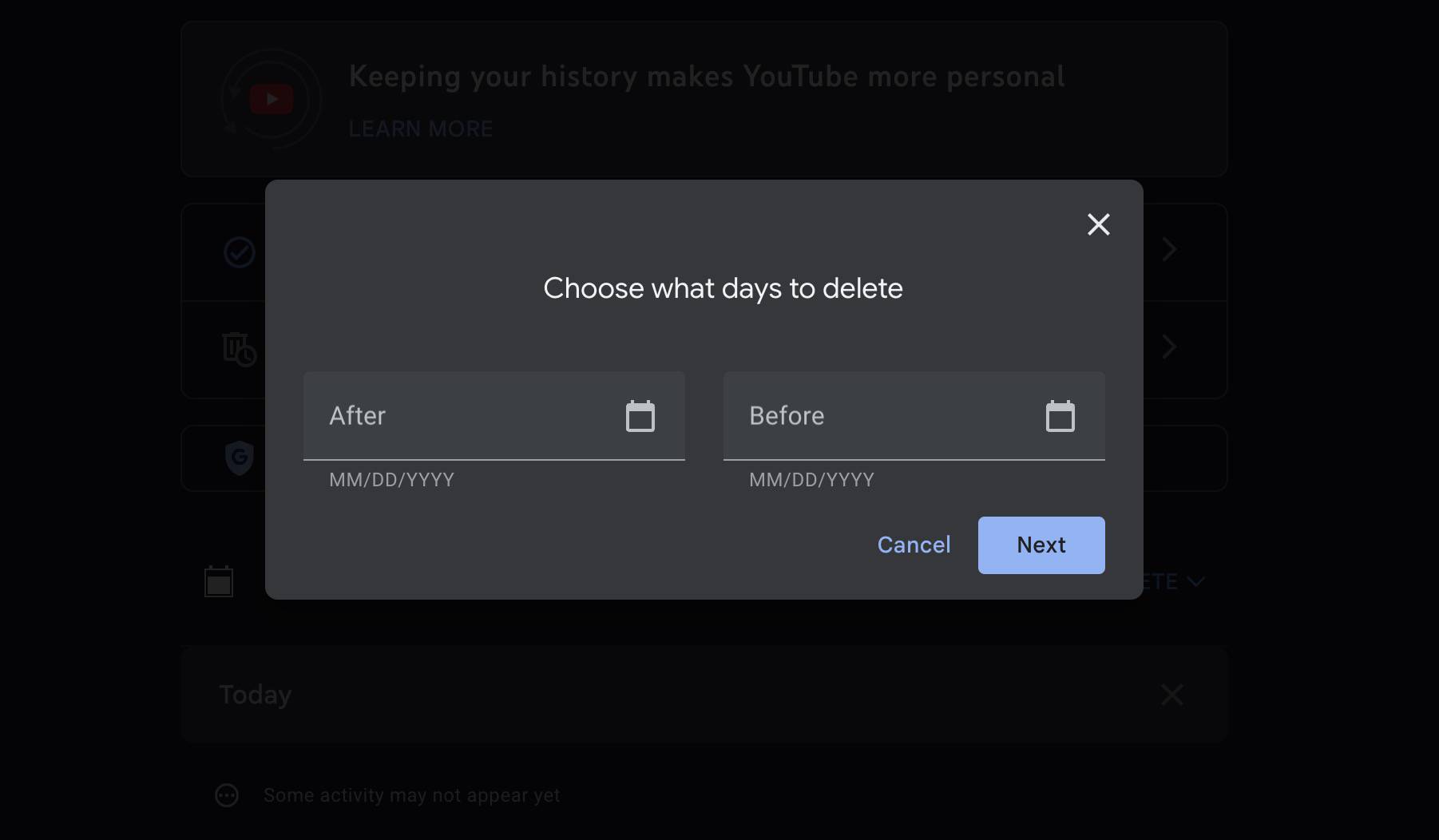
Task: Click the Keeping your history banner heading
Action: coord(706,76)
